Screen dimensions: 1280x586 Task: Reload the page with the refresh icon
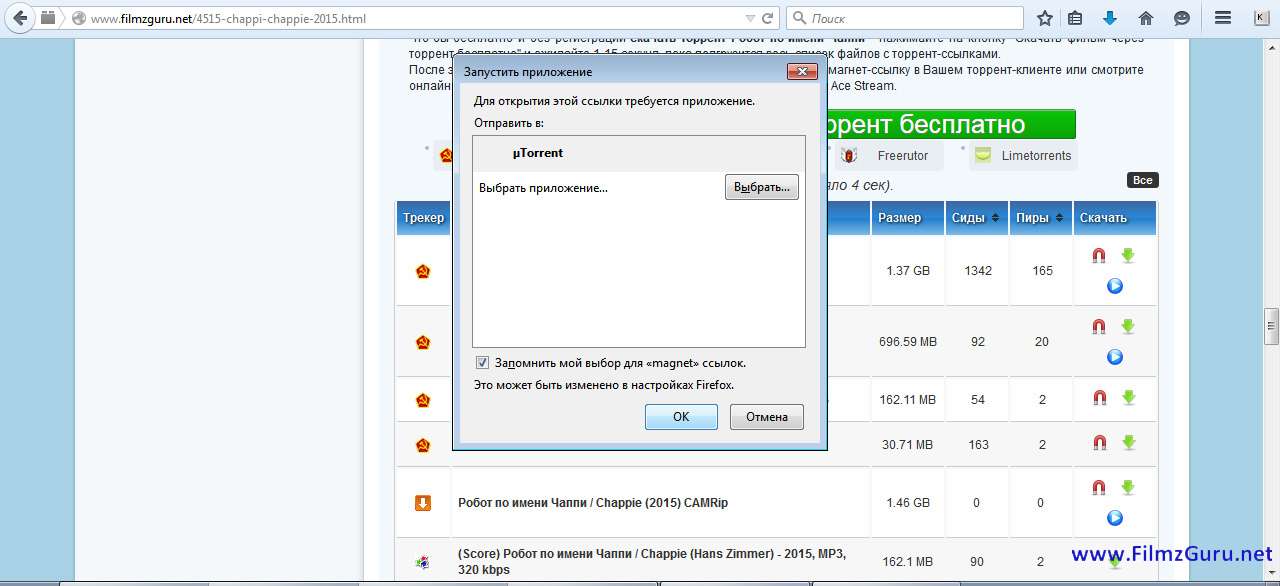coord(770,18)
